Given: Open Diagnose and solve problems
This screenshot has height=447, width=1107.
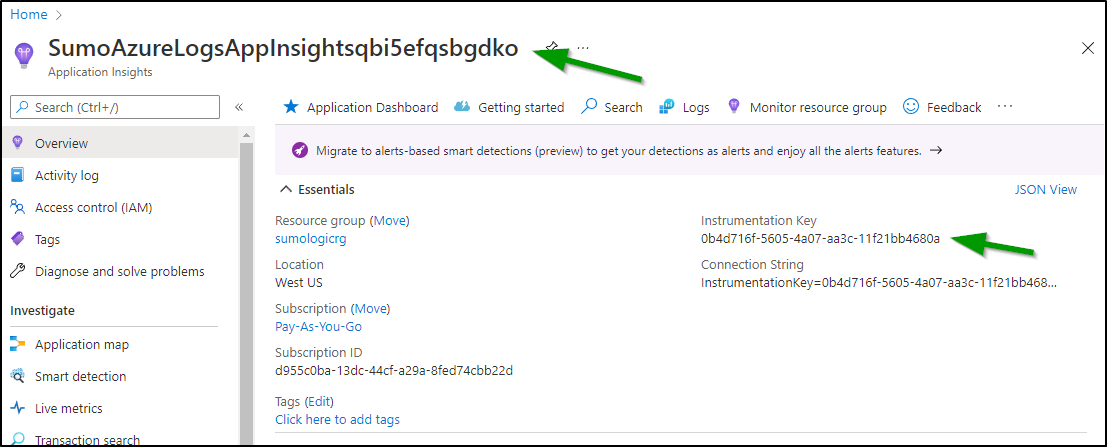Looking at the screenshot, I should pos(119,271).
